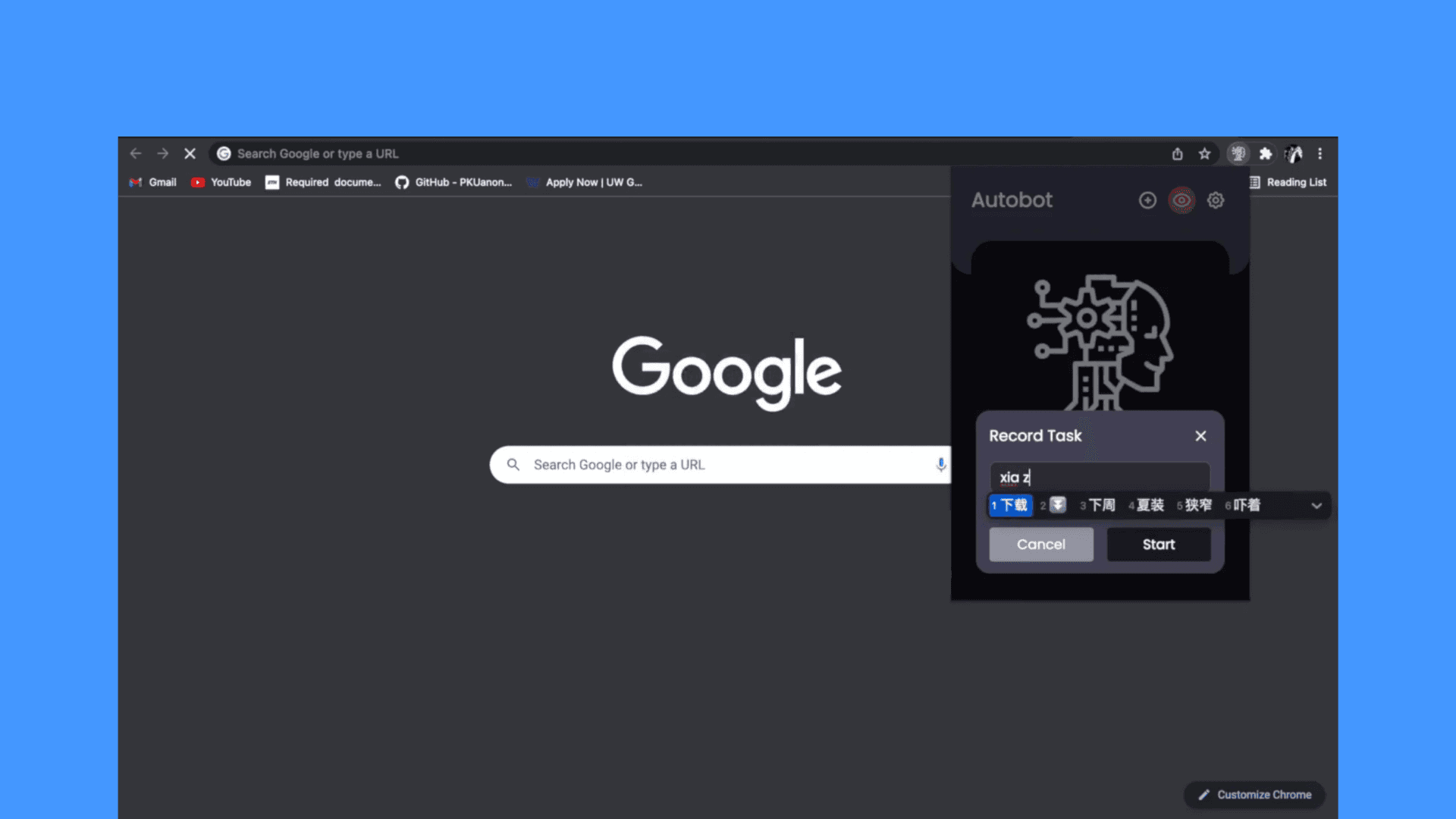Open the Chrome profile avatar
The image size is (1456, 819).
pyautogui.click(x=1294, y=154)
